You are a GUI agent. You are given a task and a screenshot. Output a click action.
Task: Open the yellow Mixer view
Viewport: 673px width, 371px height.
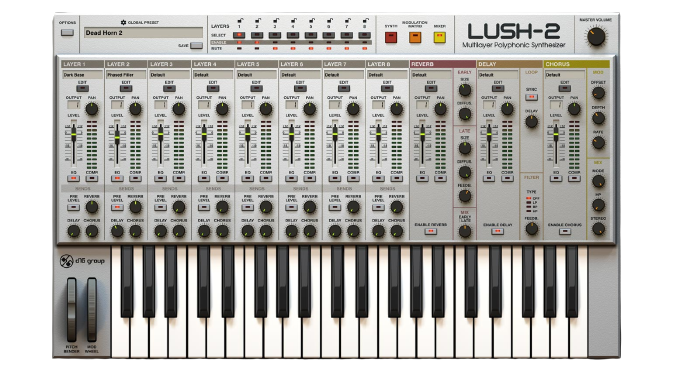pos(440,38)
